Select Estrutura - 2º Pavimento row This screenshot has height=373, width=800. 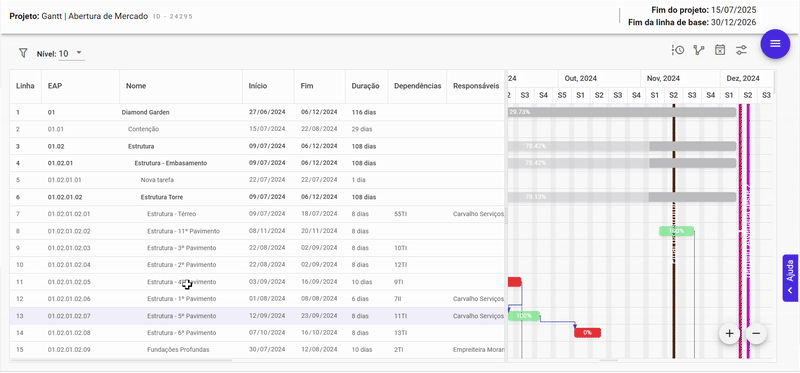257,265
